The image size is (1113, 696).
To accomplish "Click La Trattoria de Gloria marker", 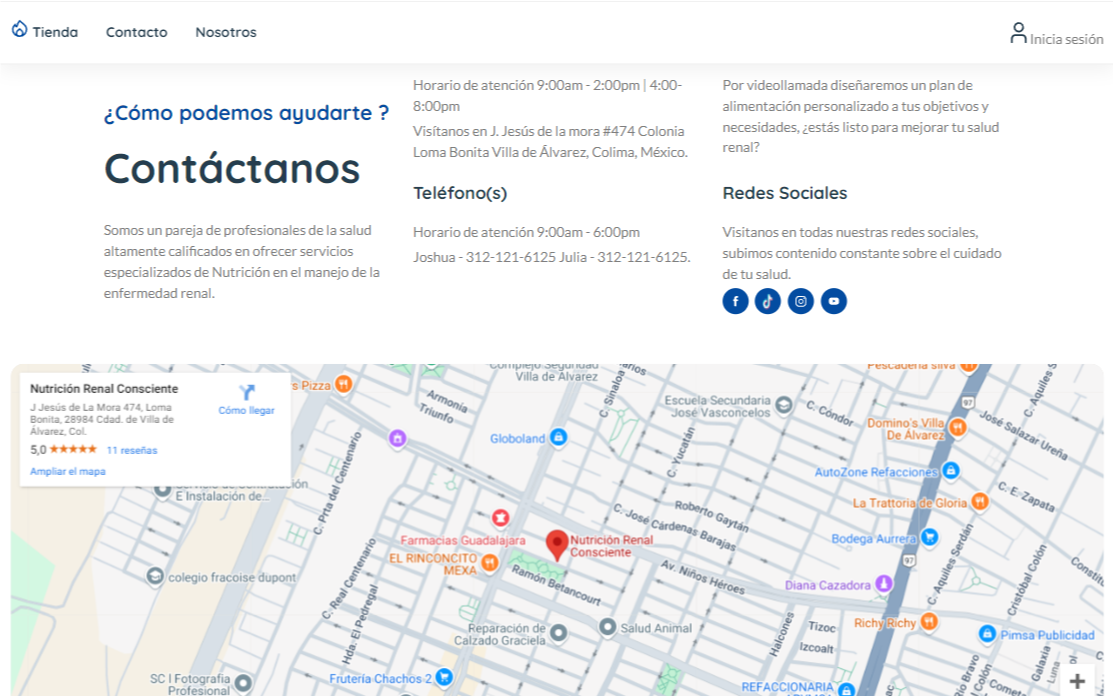I will tap(980, 502).
